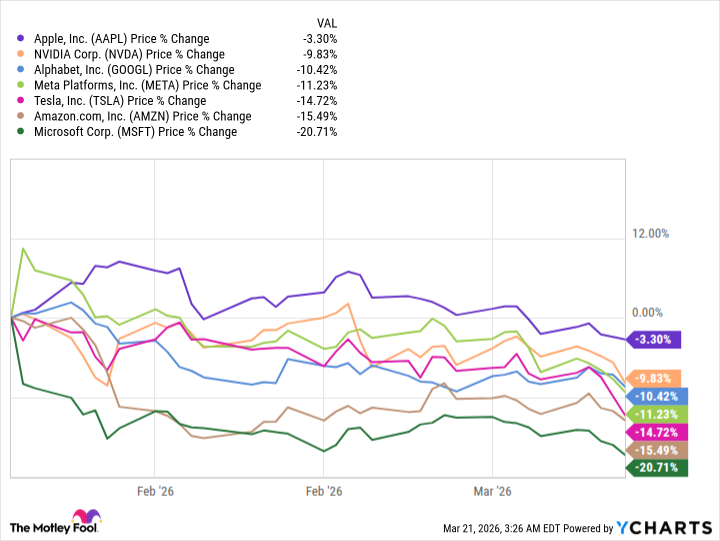Click the light green Meta legend dot
The width and height of the screenshot is (720, 541).
(21, 85)
